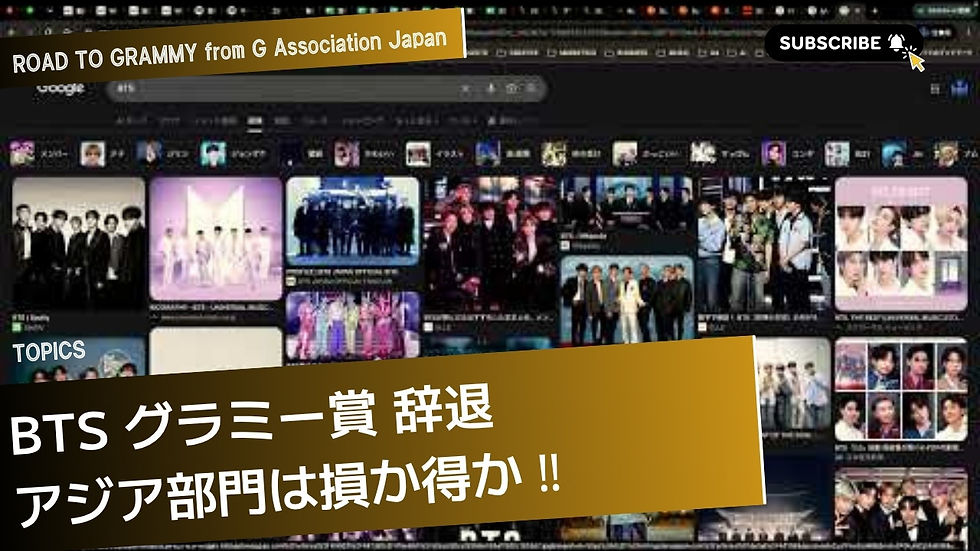Select the イラスト filter chip
Image resolution: width=980 pixels, height=551 pixels.
click(437, 154)
